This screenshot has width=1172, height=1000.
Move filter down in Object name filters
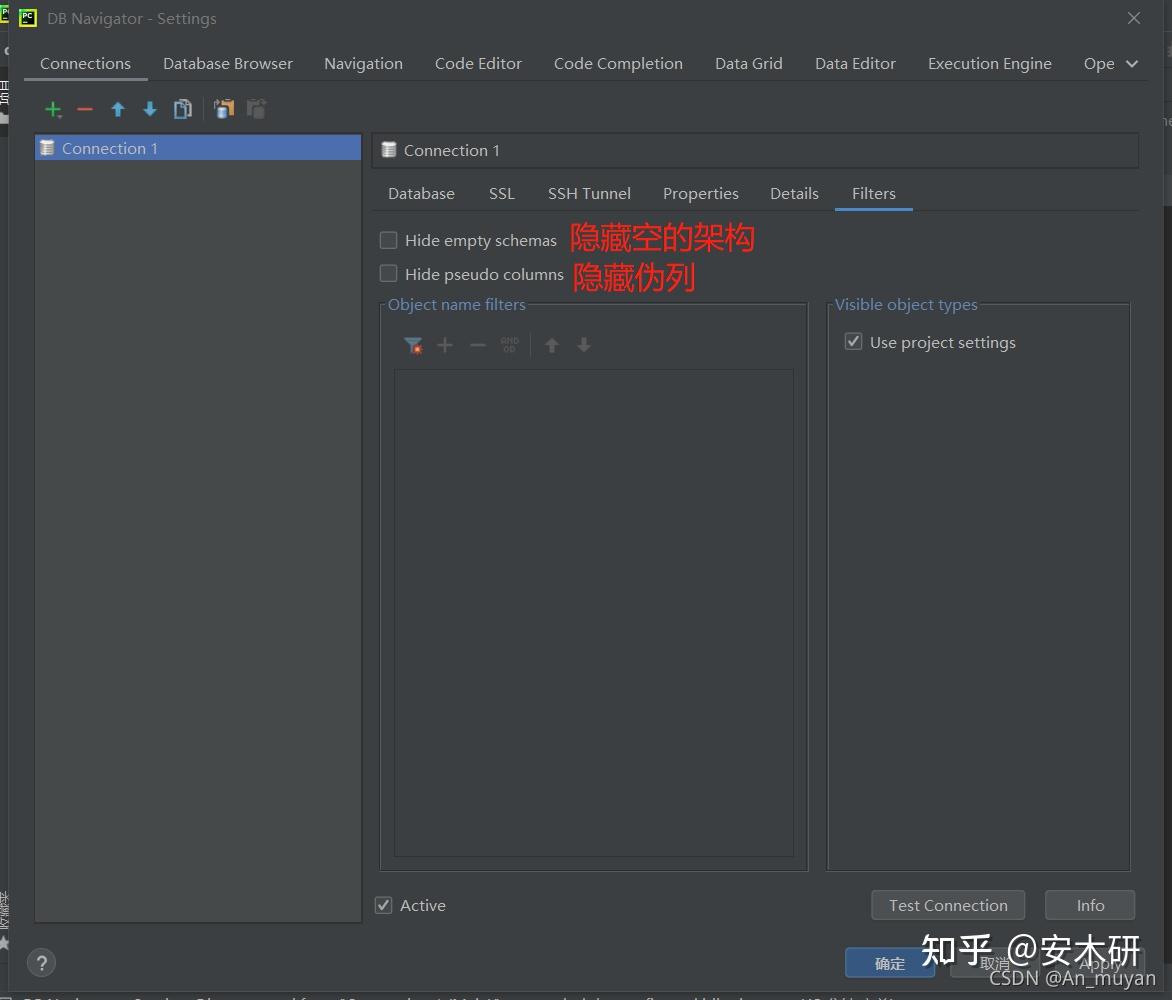584,345
